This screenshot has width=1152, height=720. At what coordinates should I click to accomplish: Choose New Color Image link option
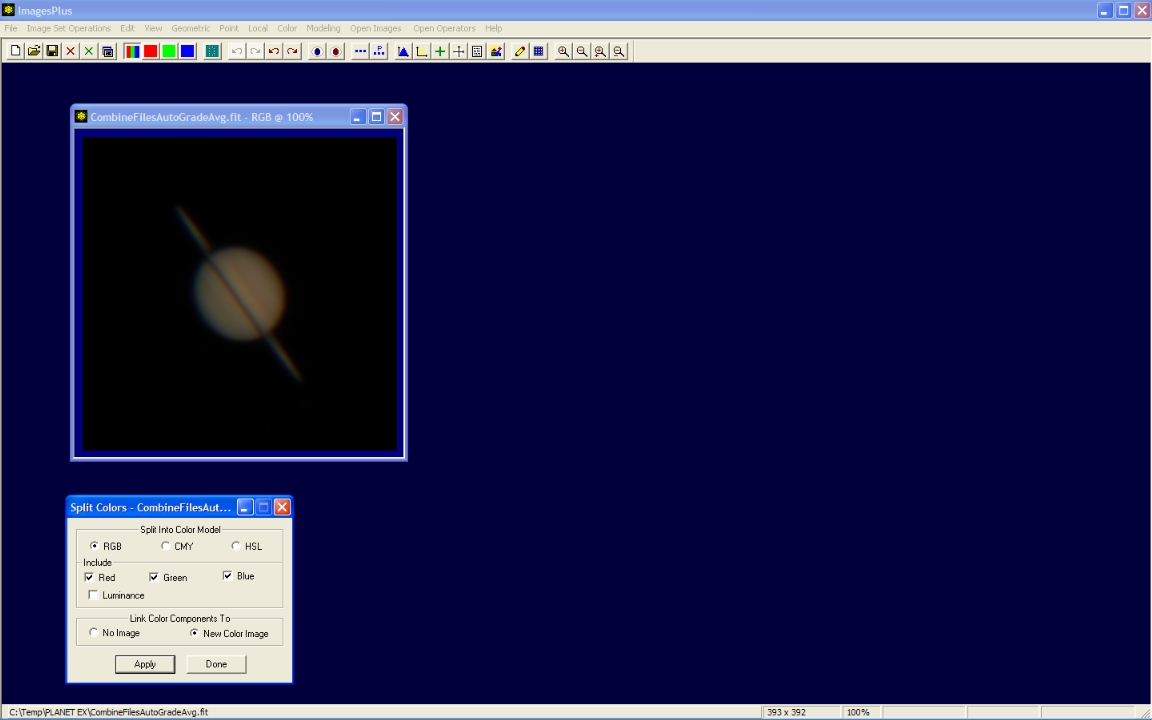(x=194, y=633)
